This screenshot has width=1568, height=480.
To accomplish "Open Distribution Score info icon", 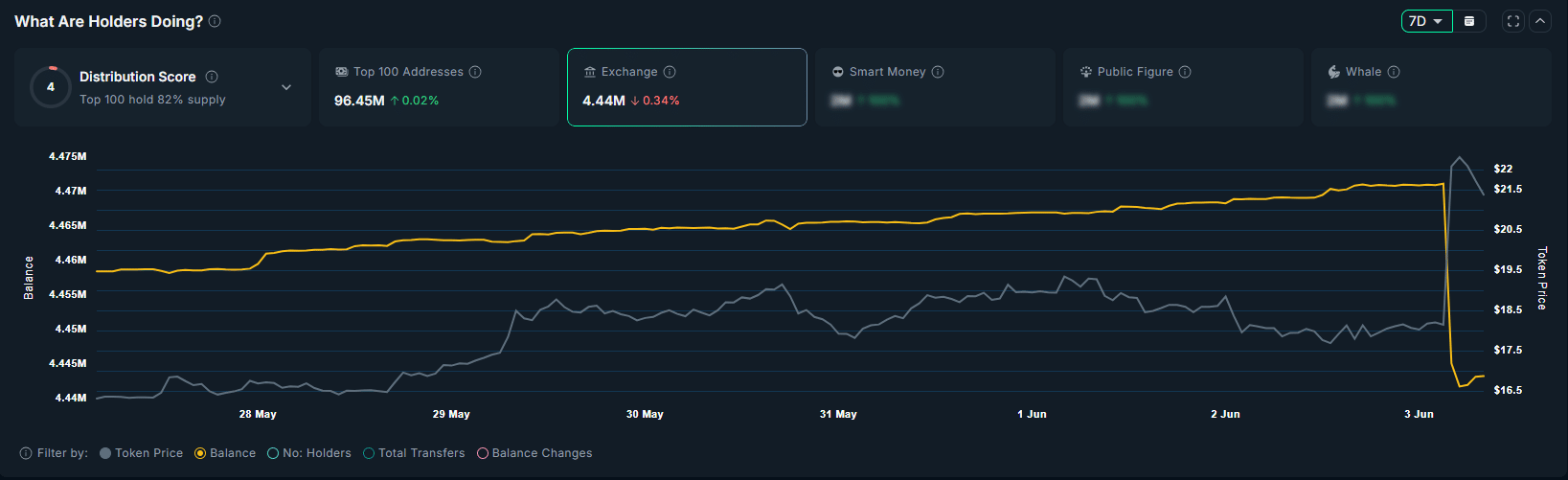I will [212, 77].
